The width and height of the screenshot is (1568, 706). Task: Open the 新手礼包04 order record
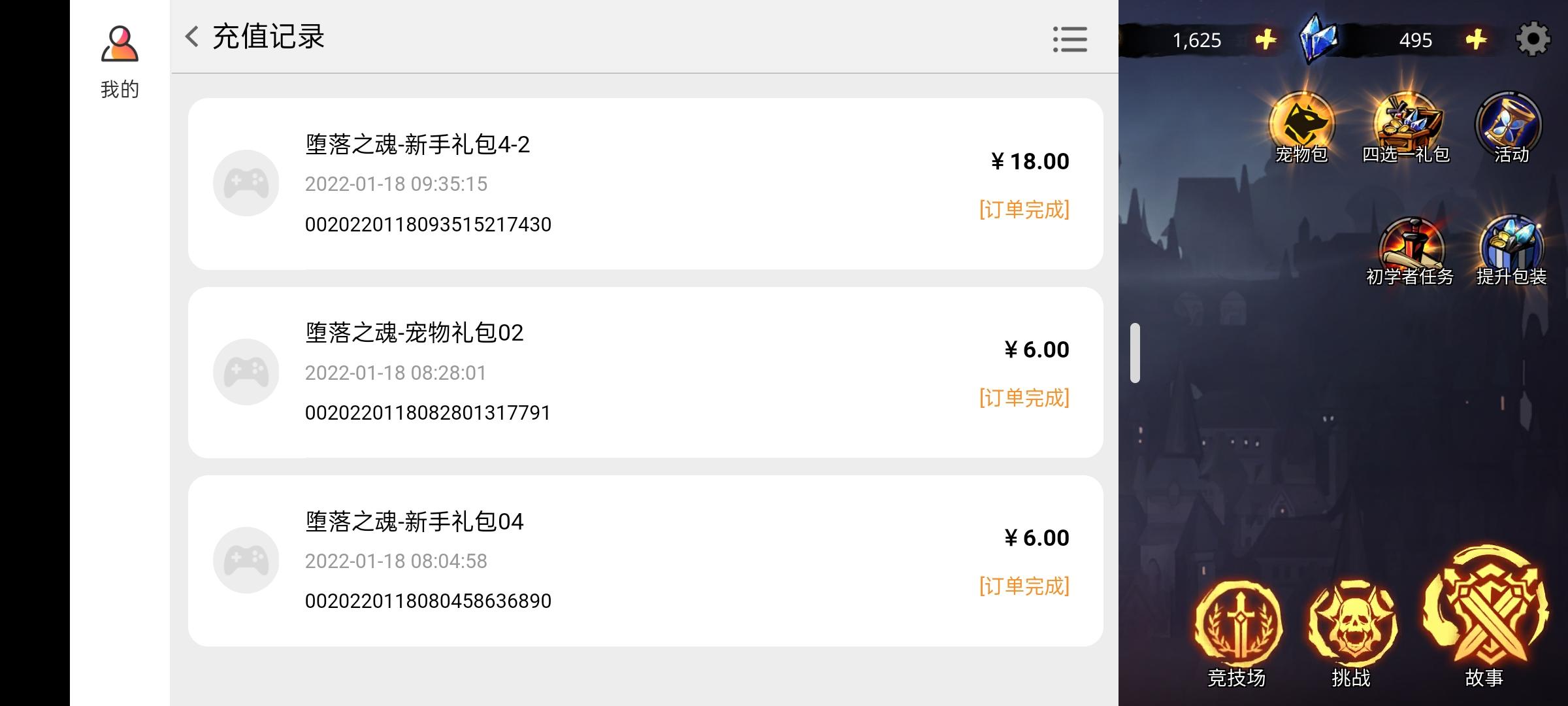coord(645,561)
